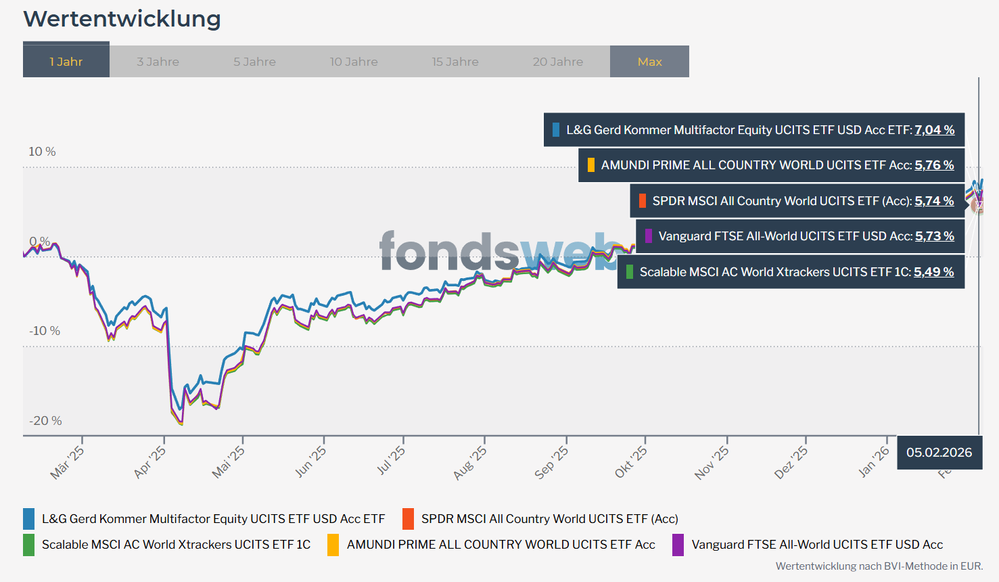Click the Wertentwicklung nach BVI-Methode footnote
Screen dimensions: 999x582
point(879,566)
